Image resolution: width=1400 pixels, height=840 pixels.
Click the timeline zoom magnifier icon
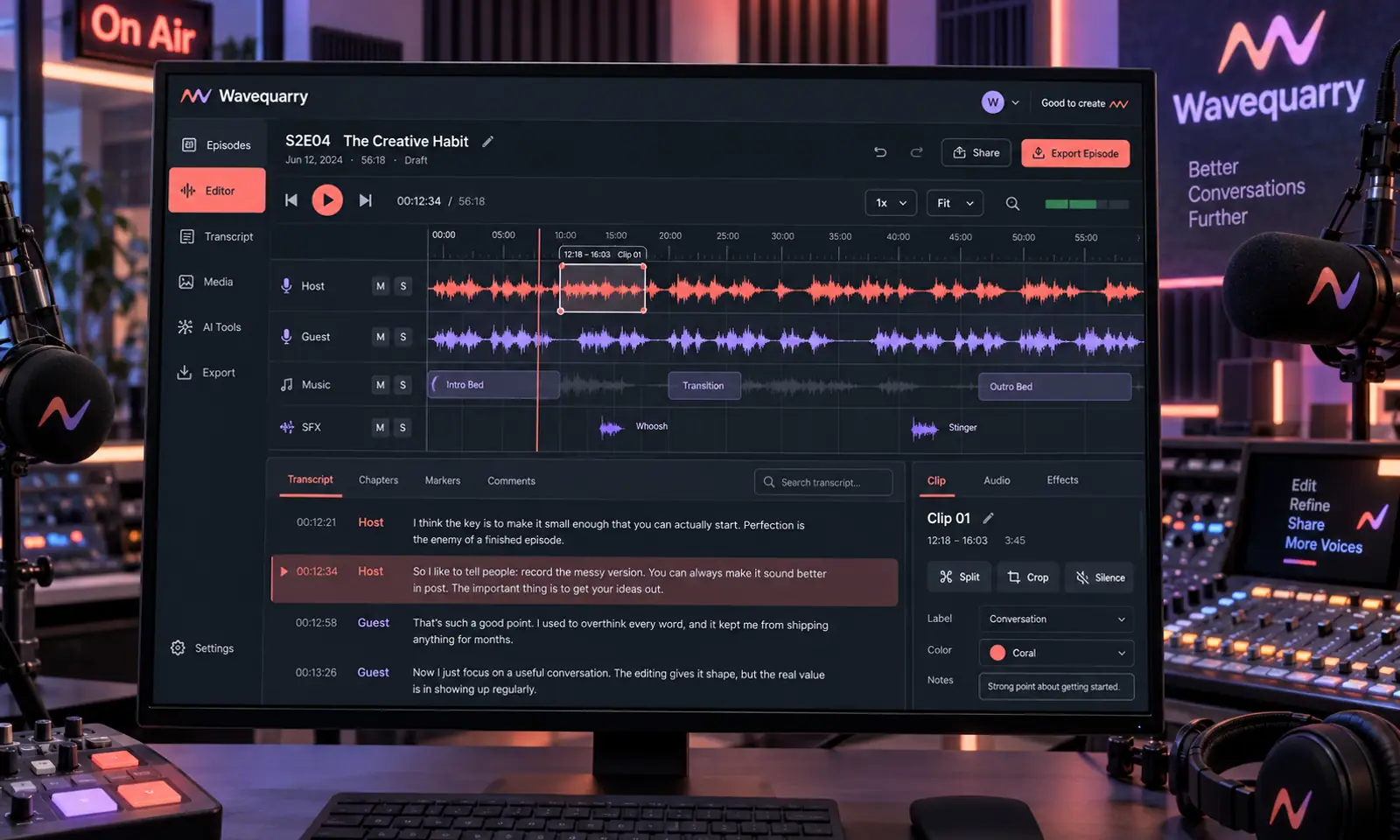click(1012, 203)
